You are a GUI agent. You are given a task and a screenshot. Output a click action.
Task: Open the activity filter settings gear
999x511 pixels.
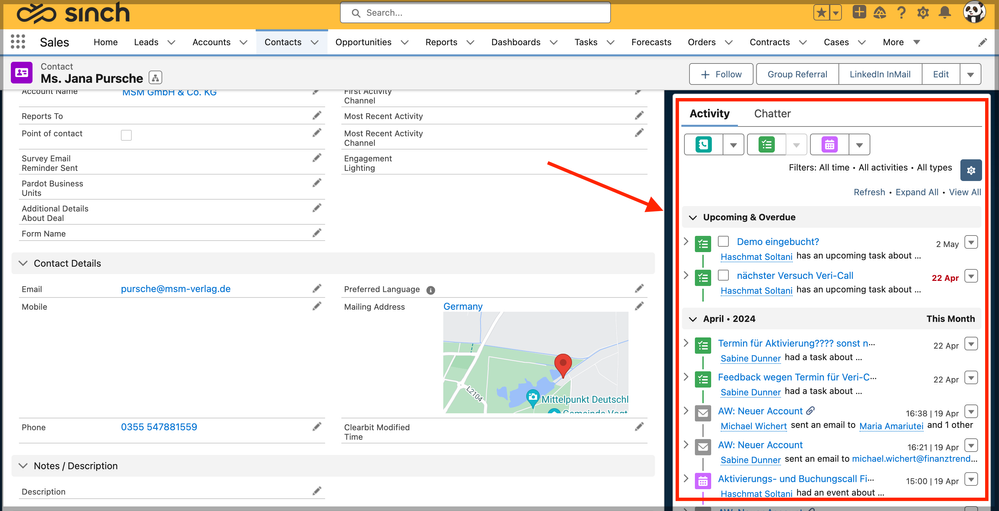[971, 170]
